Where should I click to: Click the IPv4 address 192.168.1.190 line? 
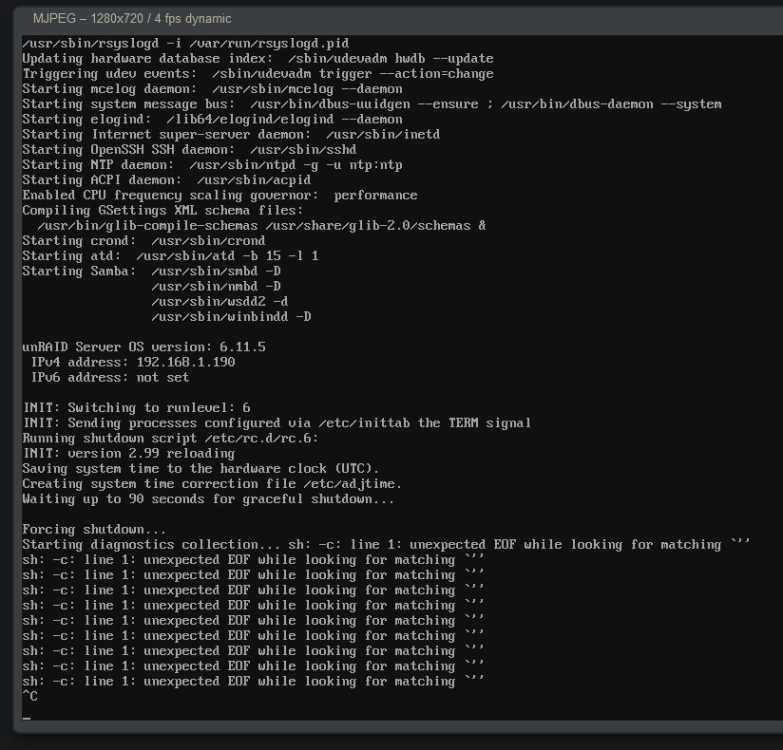133,362
